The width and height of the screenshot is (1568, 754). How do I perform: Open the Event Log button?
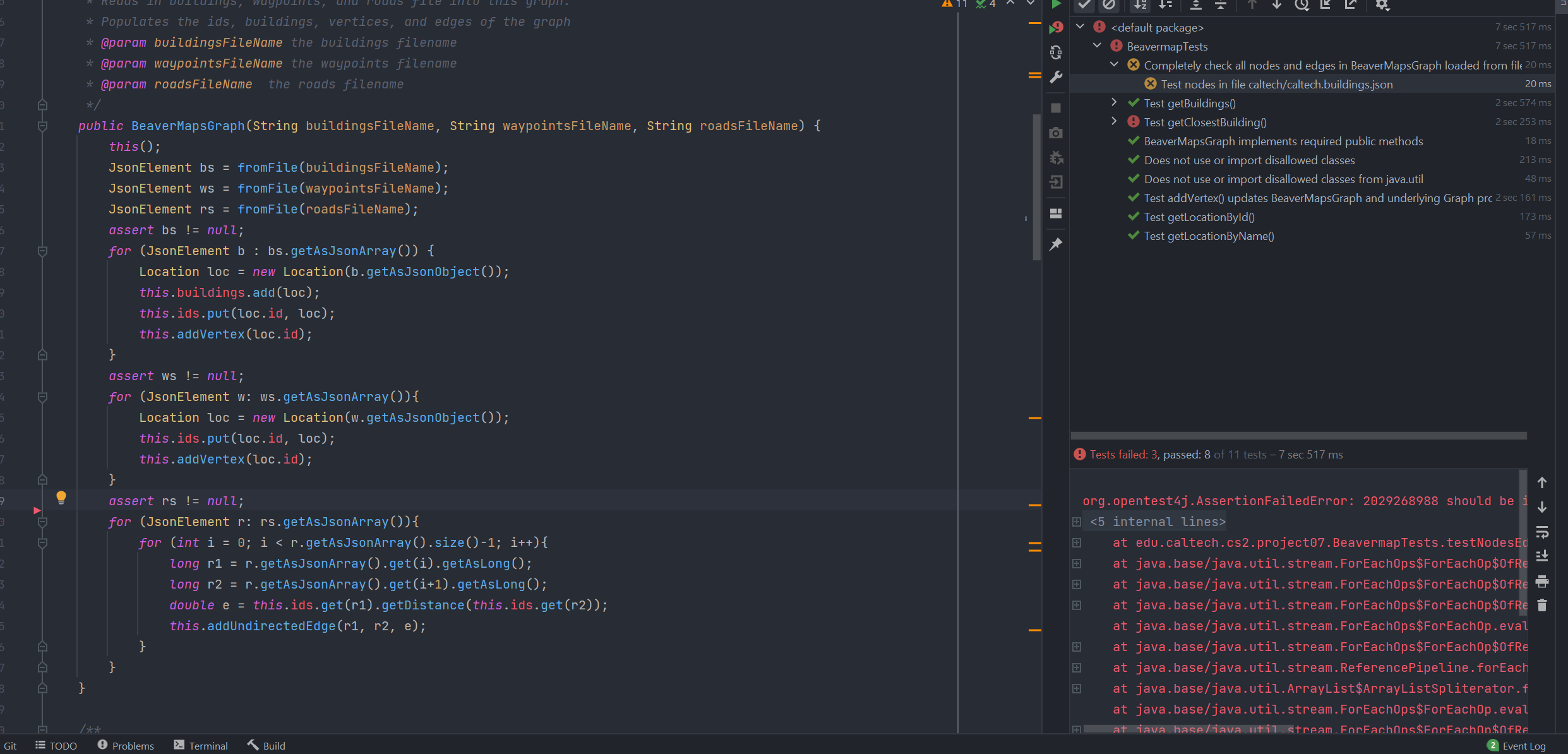1517,746
